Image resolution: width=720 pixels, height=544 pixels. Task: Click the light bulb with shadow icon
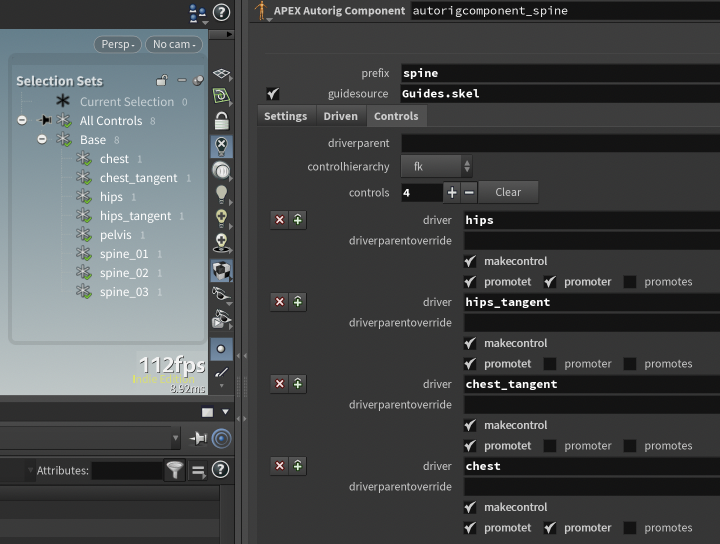(221, 243)
